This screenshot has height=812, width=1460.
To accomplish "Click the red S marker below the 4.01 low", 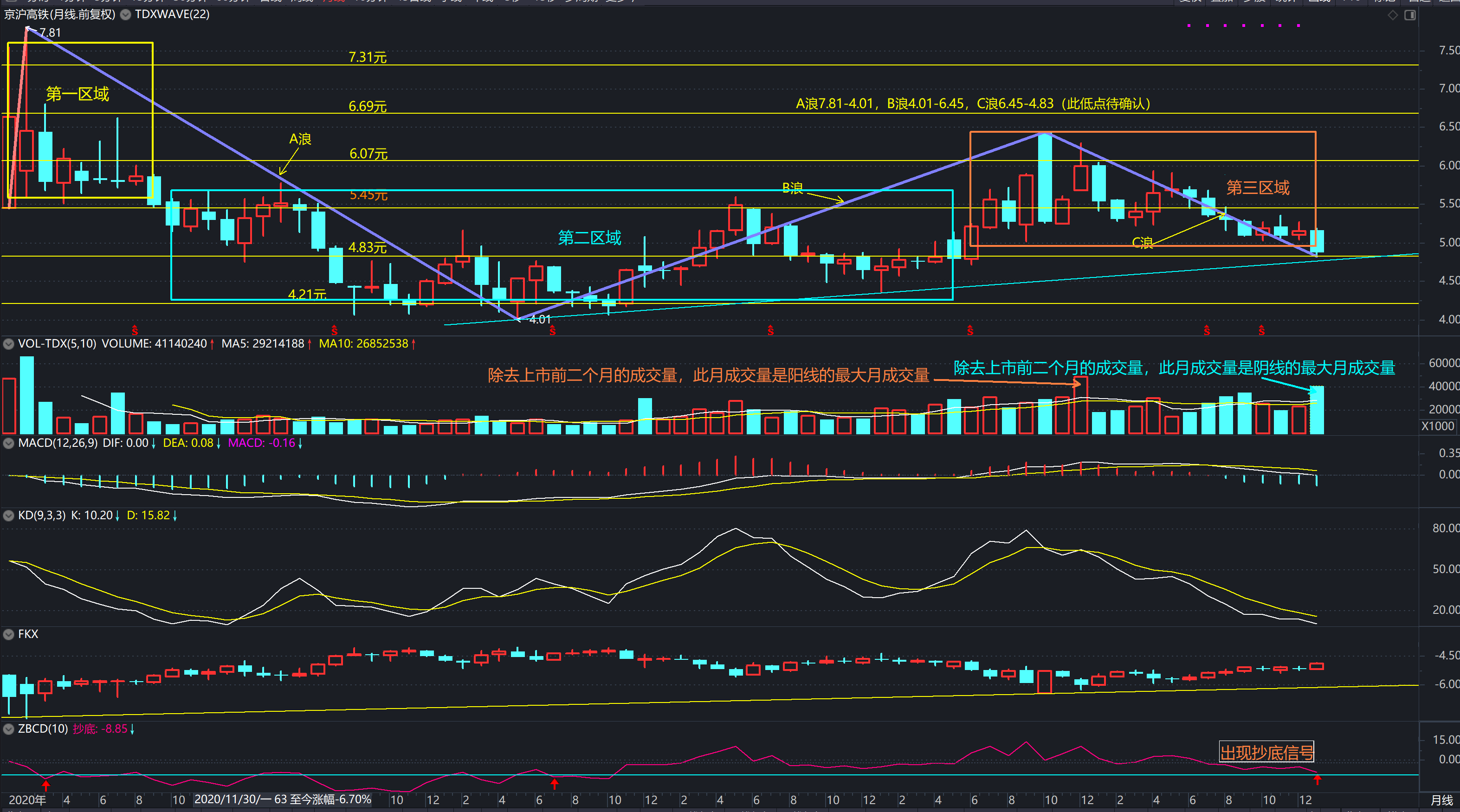I will [552, 330].
